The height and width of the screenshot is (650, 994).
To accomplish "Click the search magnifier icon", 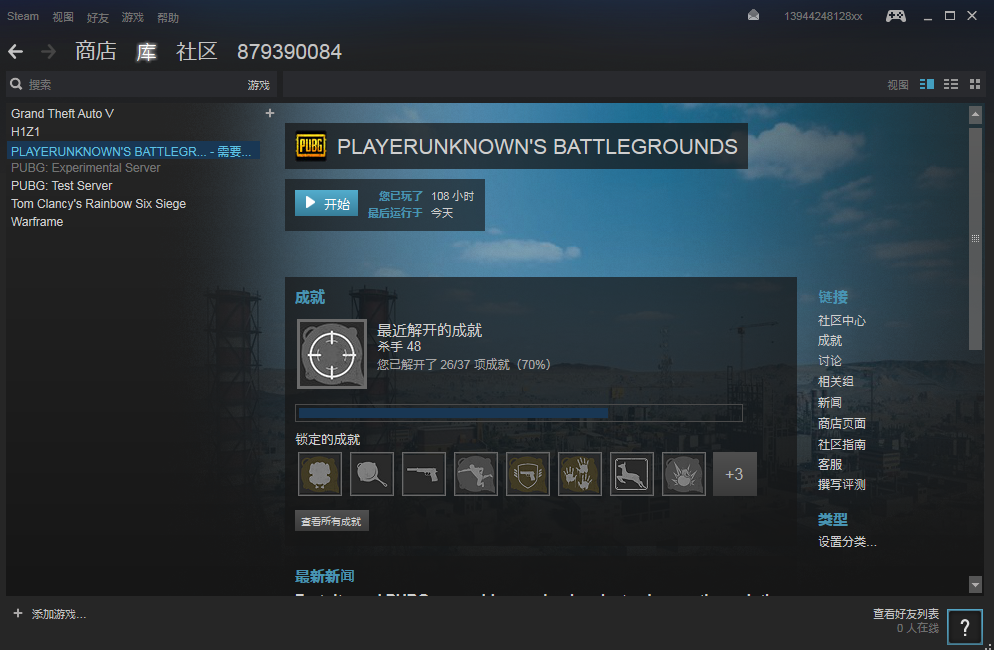I will (x=16, y=84).
